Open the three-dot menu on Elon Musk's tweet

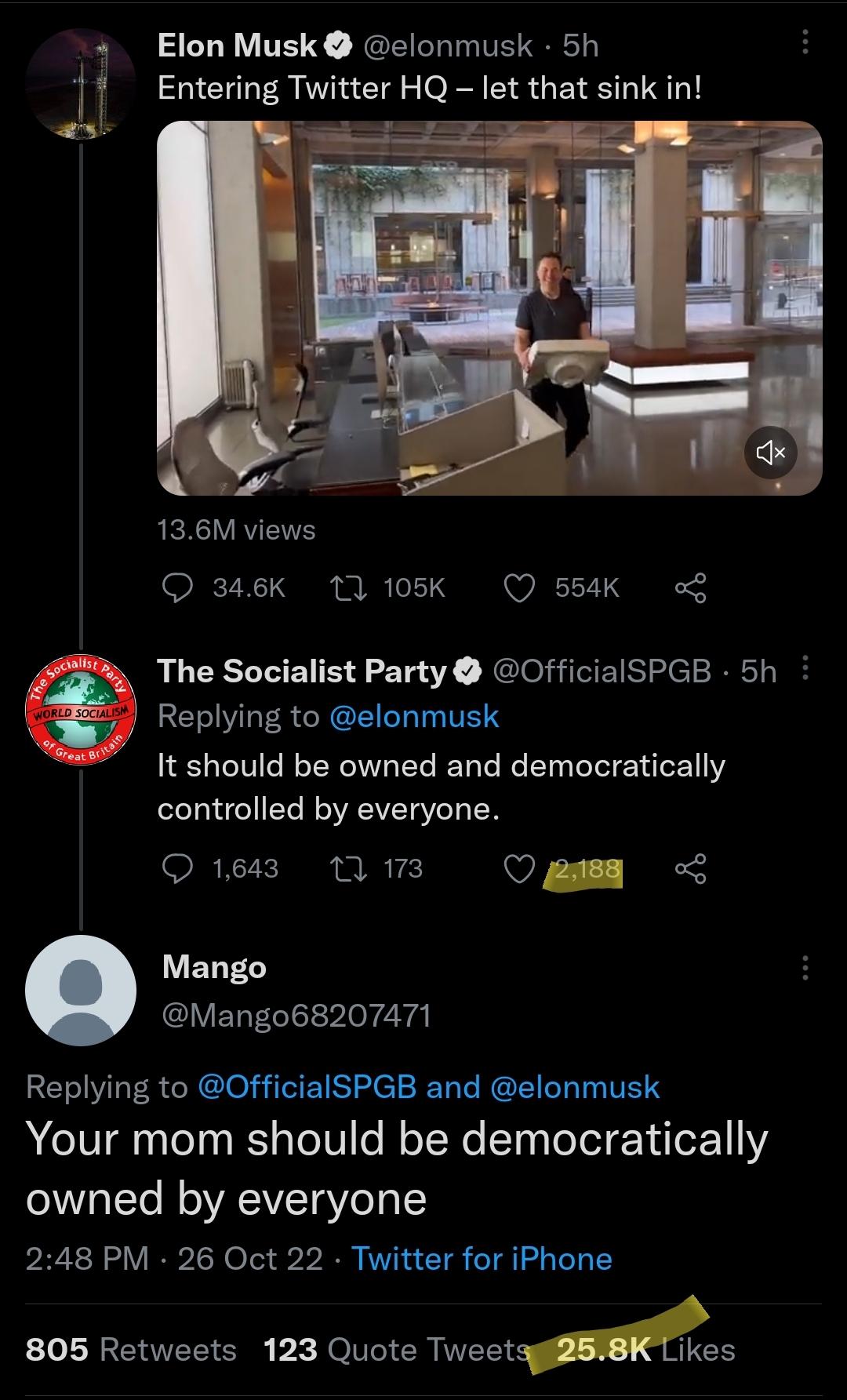(805, 42)
